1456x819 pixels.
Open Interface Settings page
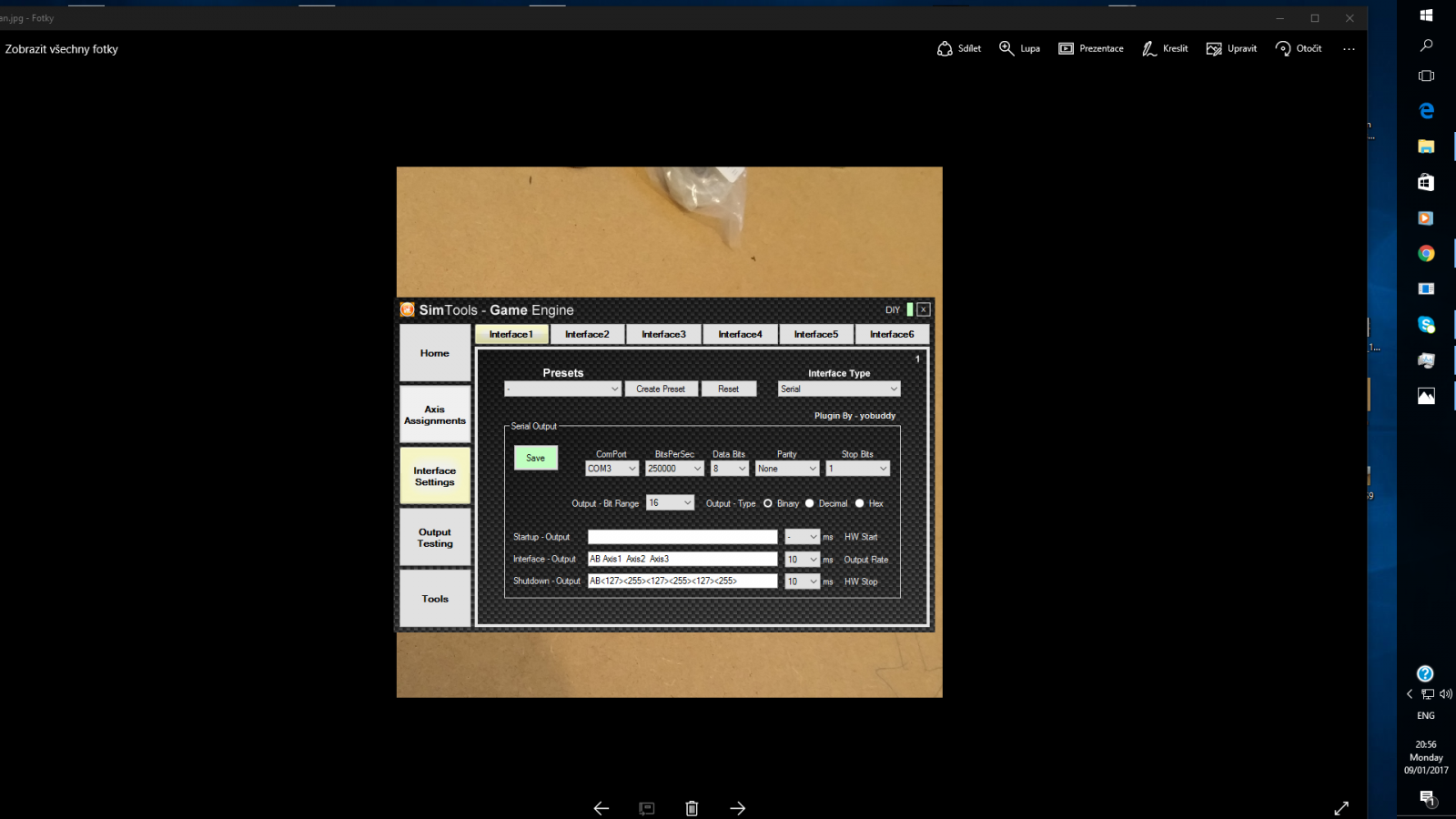coord(435,476)
